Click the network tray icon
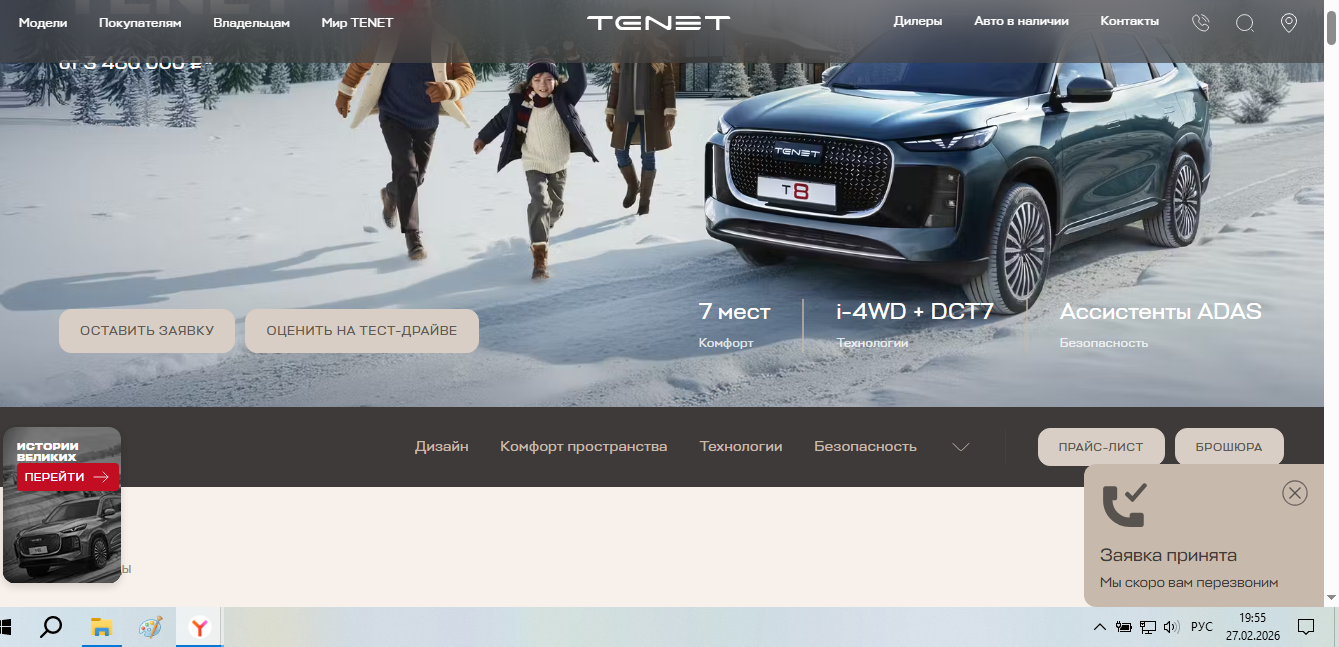Image resolution: width=1339 pixels, height=647 pixels. (1148, 627)
